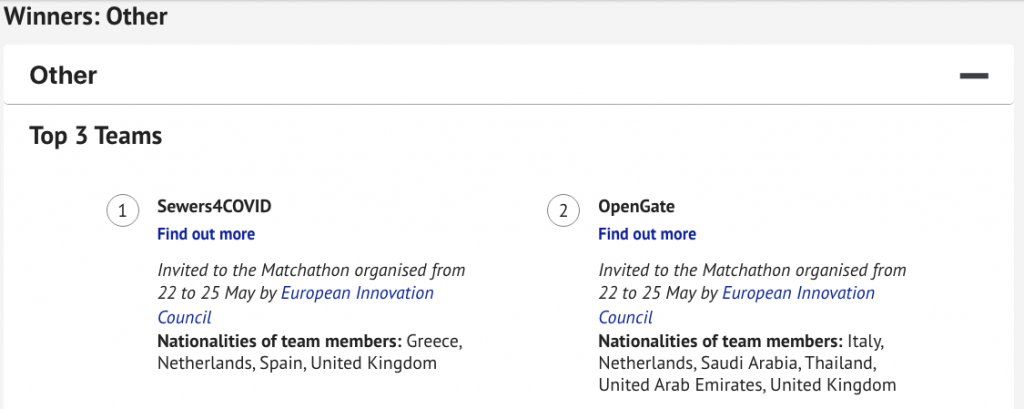Follow European Innovation link in Sewers4COVID entry
The image size is (1024, 409).
357,293
